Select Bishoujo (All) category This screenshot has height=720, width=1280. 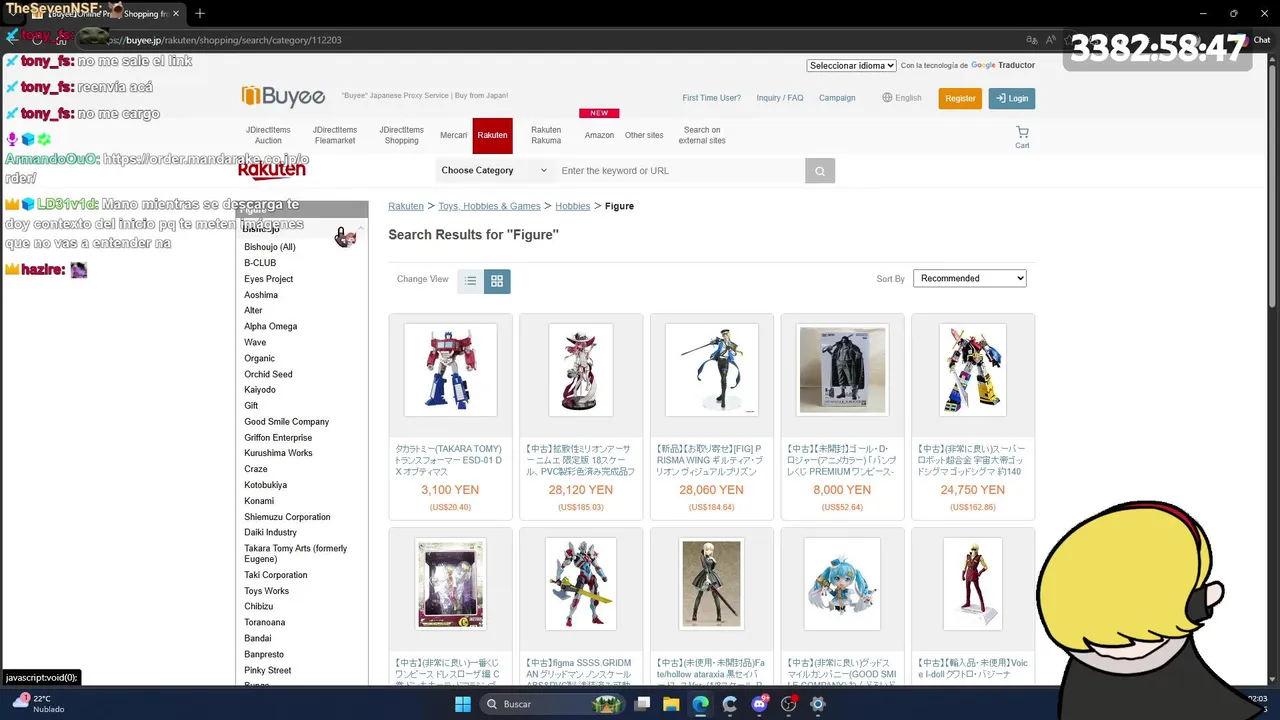[x=270, y=247]
